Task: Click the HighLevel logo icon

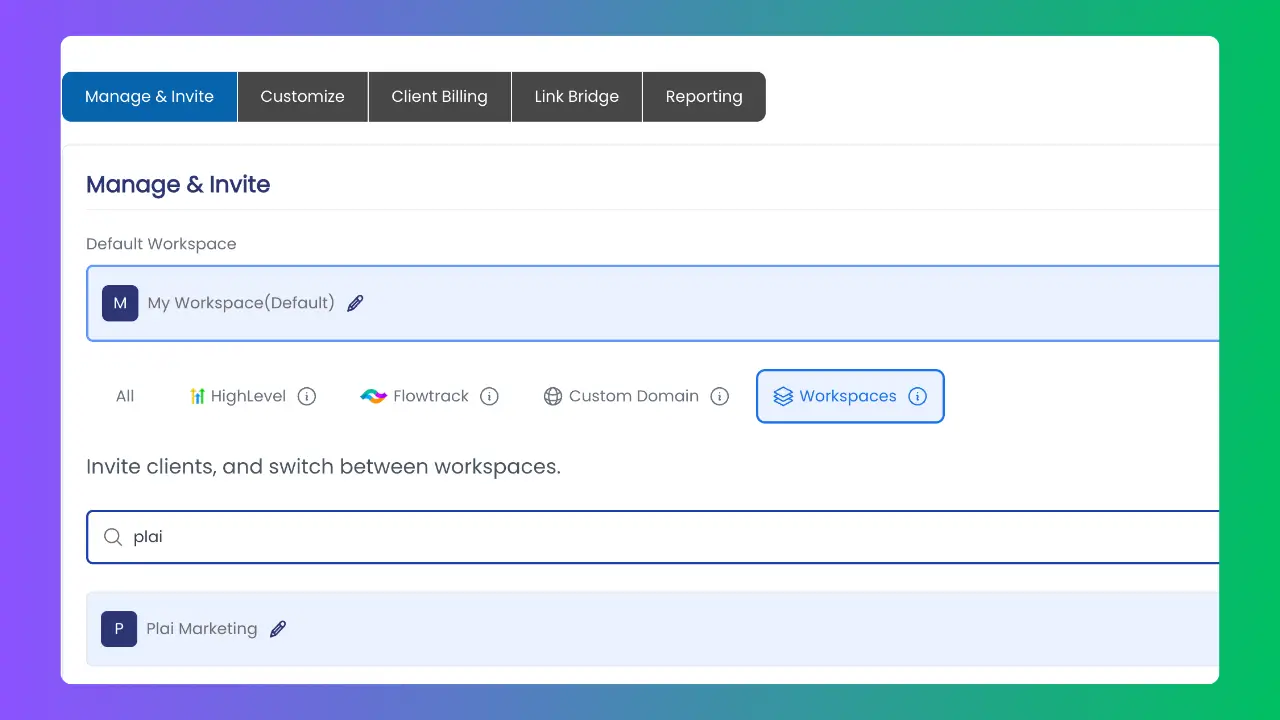Action: [197, 396]
